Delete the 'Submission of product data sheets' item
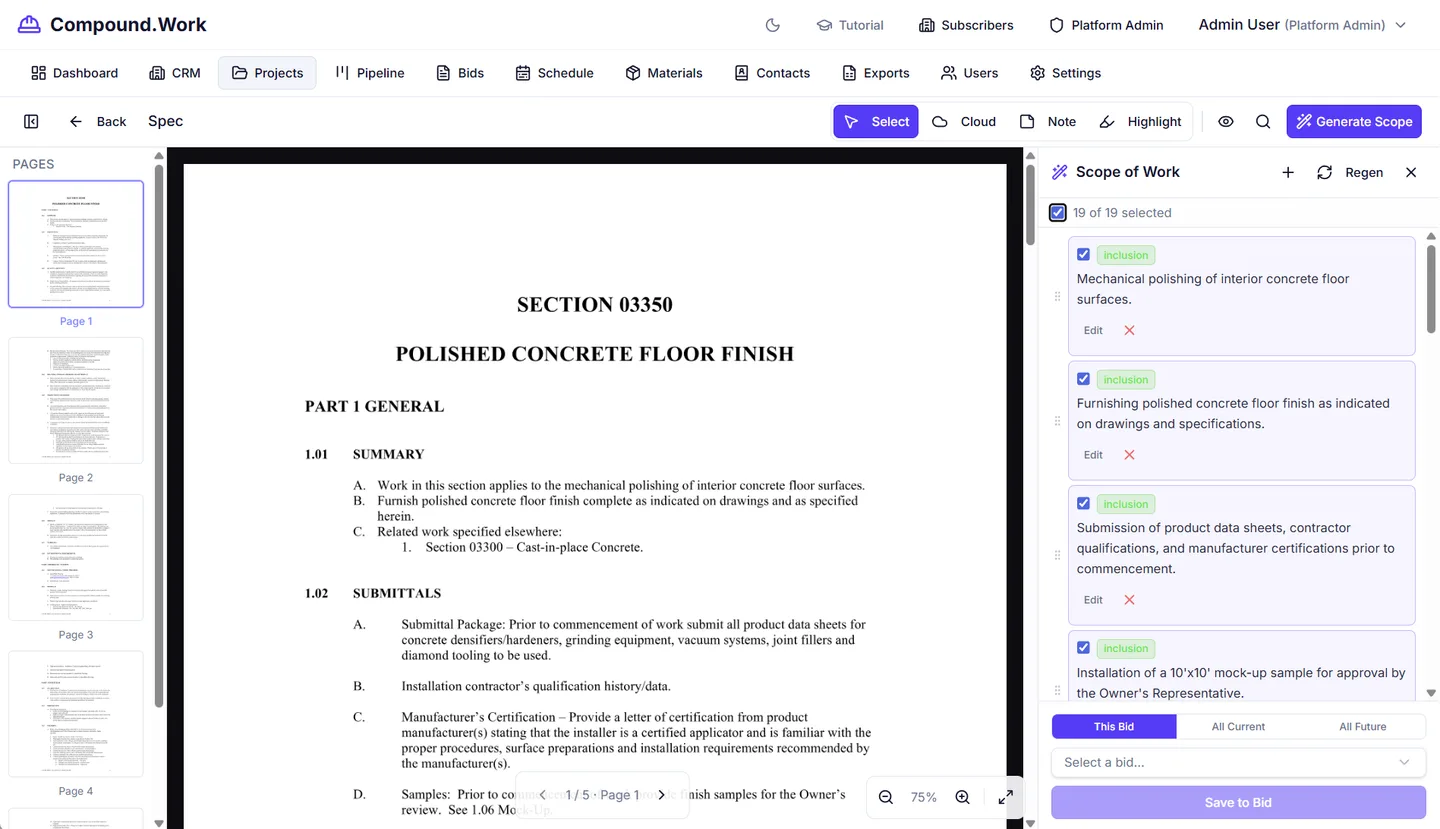 pyautogui.click(x=1129, y=600)
